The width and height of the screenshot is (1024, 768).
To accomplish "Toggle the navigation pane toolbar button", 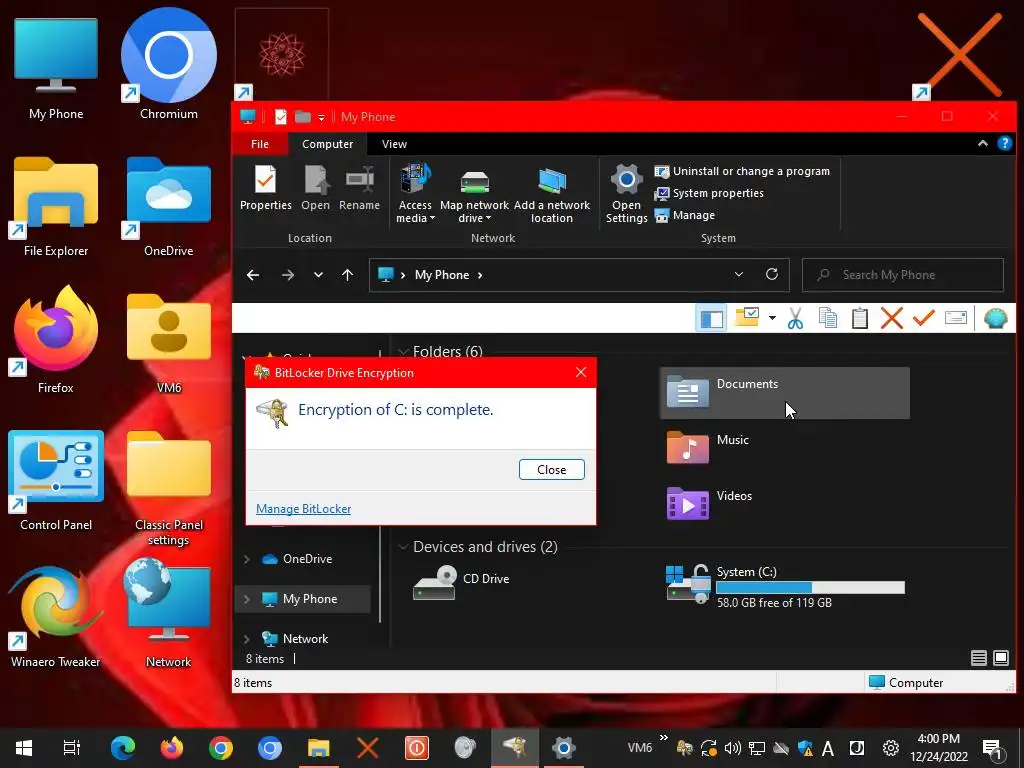I will [711, 319].
